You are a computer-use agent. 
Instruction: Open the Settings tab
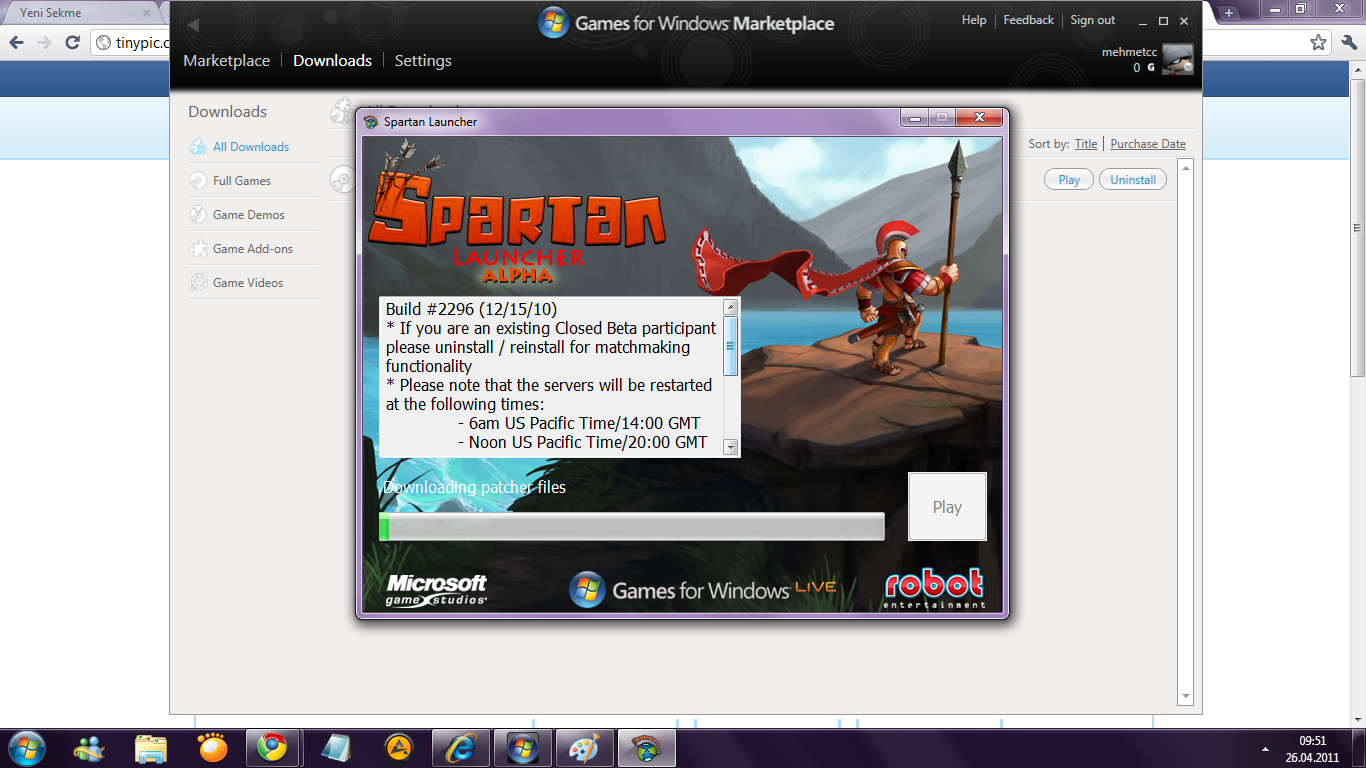pyautogui.click(x=423, y=61)
